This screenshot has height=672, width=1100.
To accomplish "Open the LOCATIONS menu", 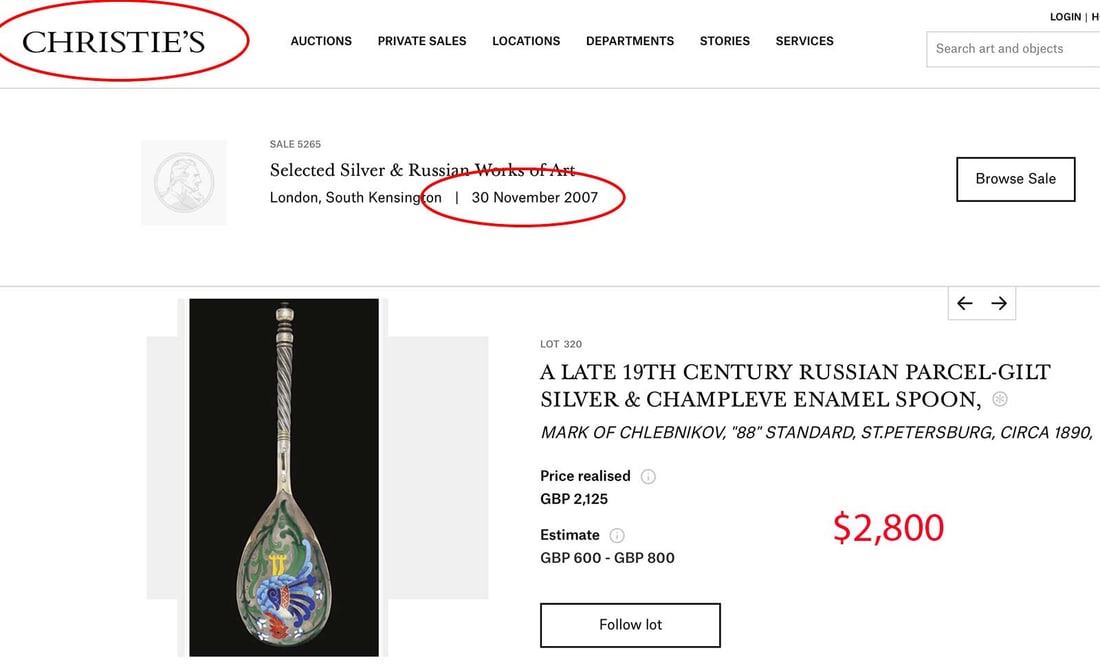I will pyautogui.click(x=525, y=41).
